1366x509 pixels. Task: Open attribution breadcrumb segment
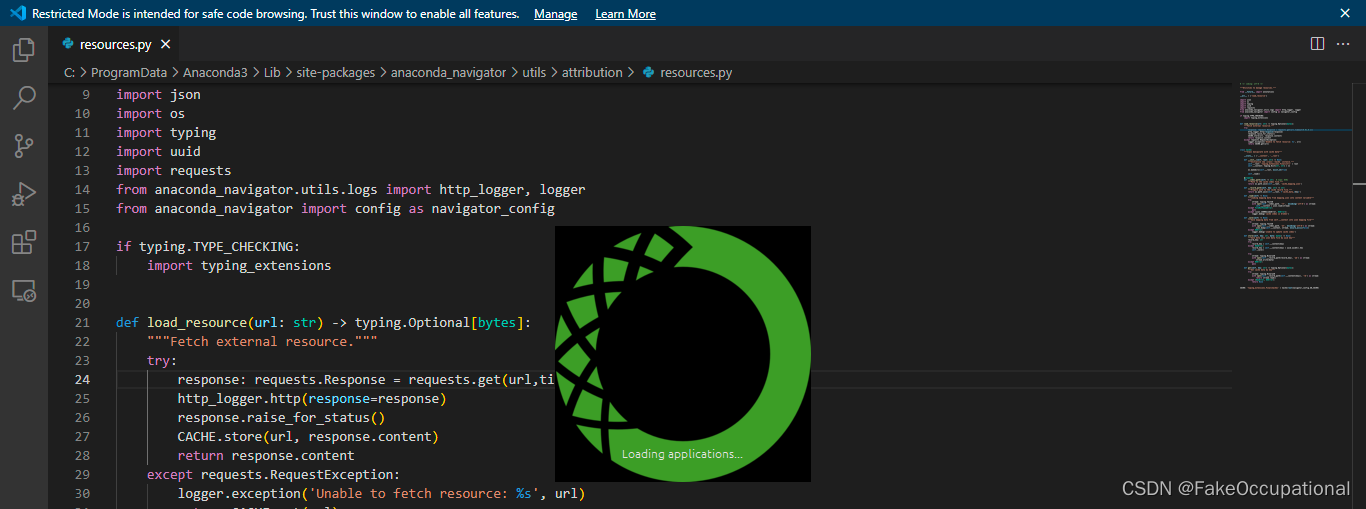(x=592, y=72)
